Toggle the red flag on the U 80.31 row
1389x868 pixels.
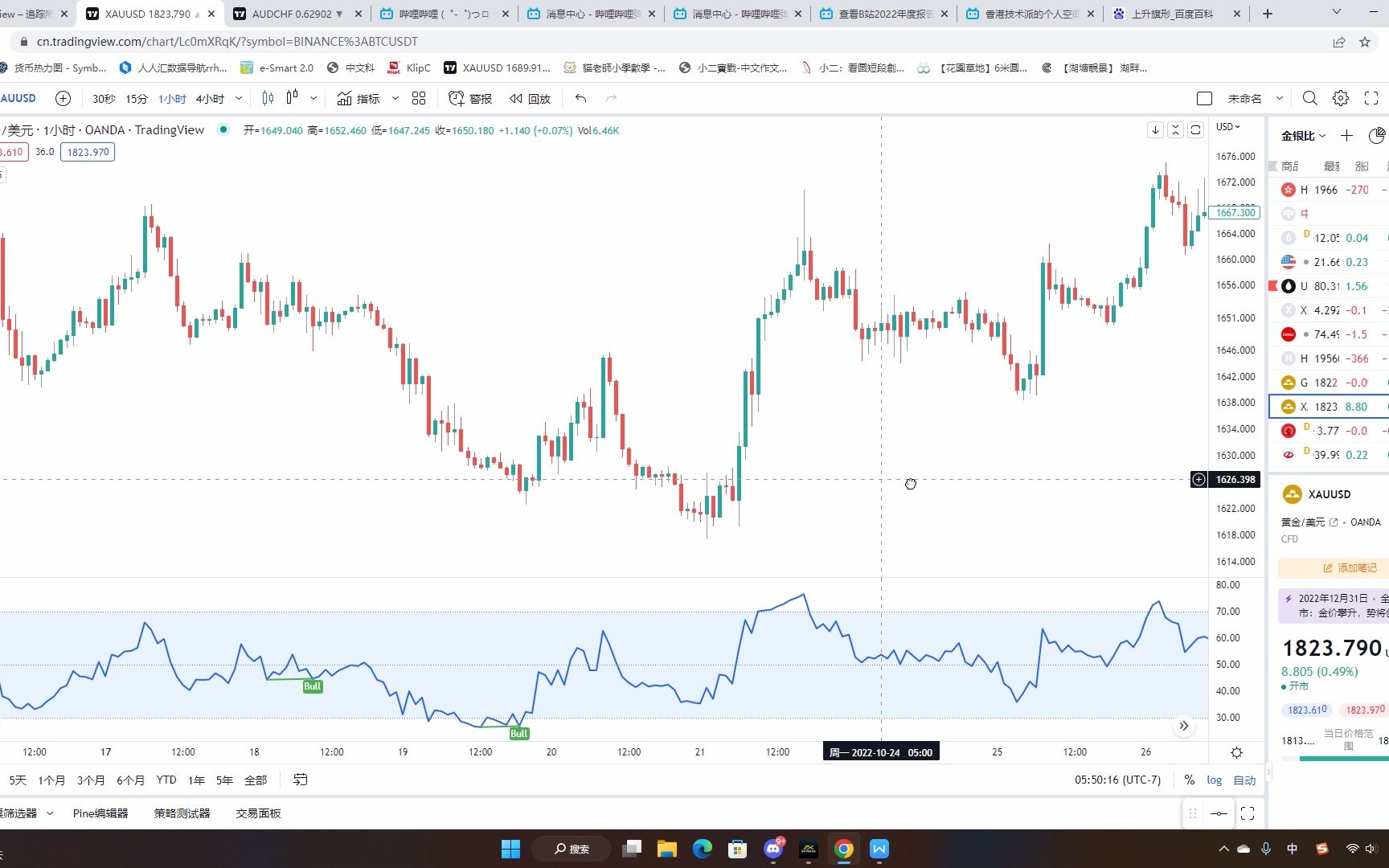click(1272, 286)
